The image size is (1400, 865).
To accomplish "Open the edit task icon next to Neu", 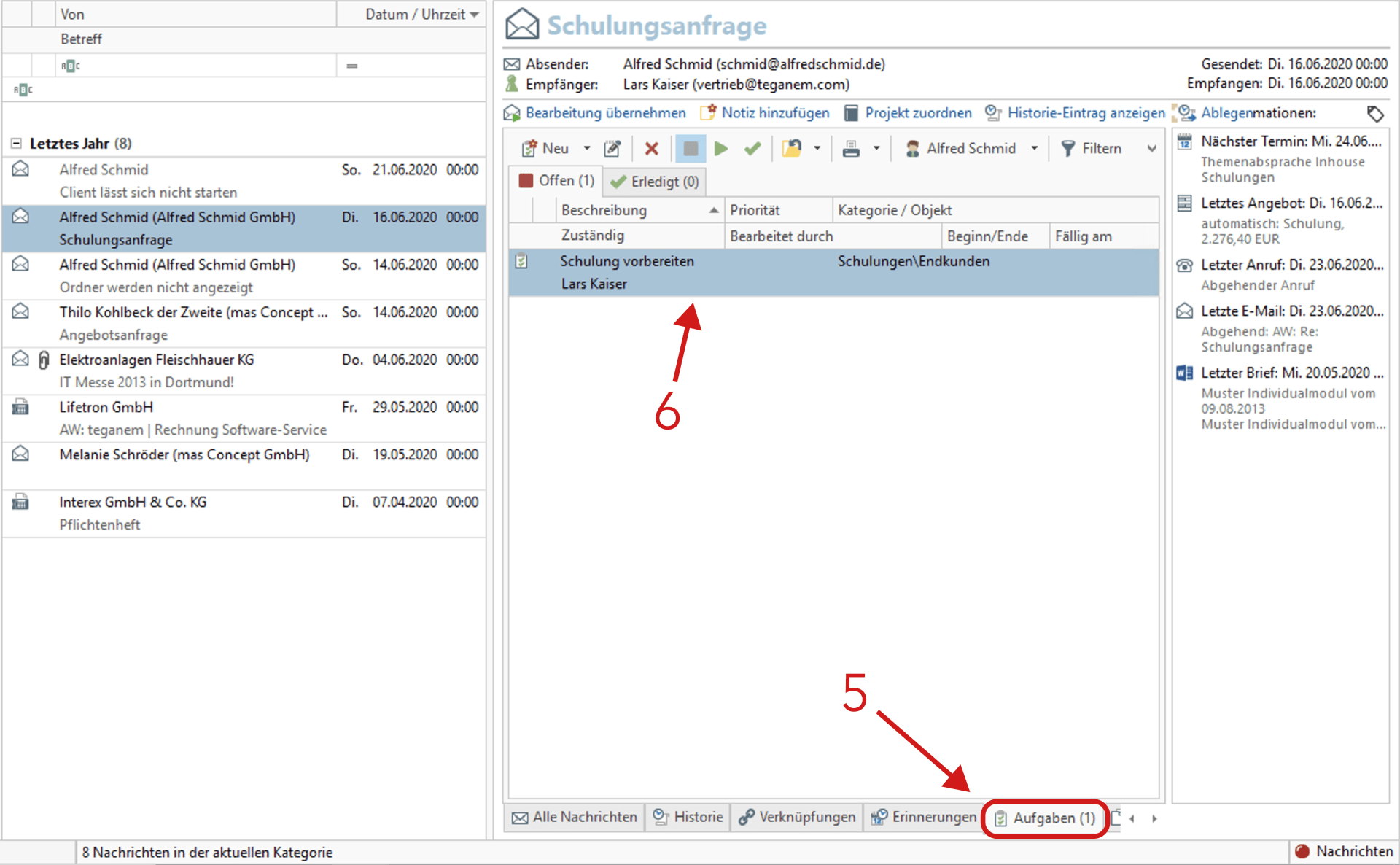I will tap(612, 148).
